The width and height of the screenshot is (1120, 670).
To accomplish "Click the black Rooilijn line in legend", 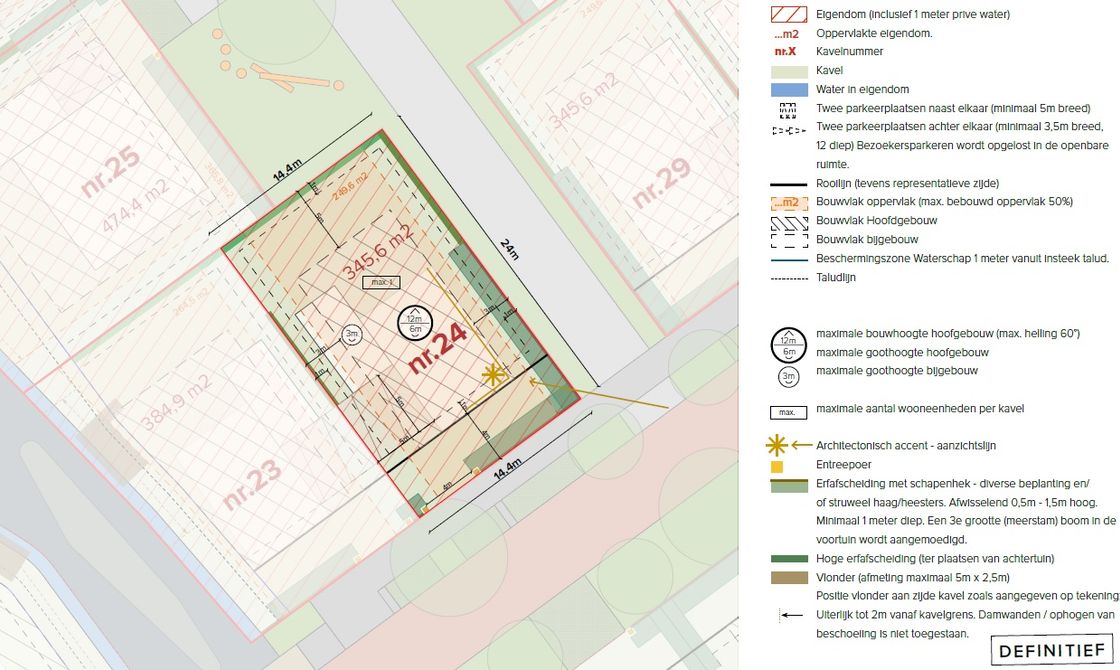I will point(788,184).
